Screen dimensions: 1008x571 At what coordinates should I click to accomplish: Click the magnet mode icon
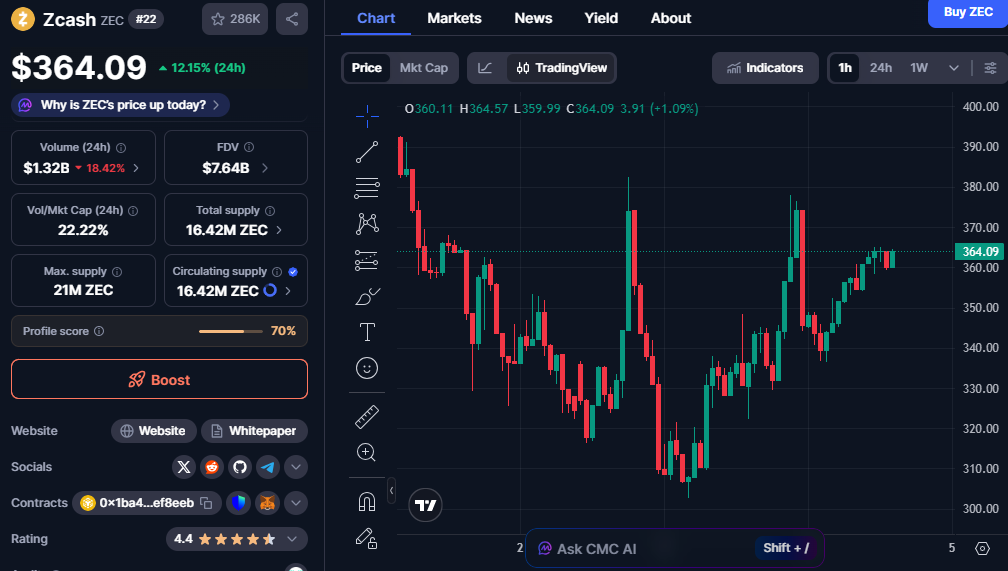click(x=367, y=502)
